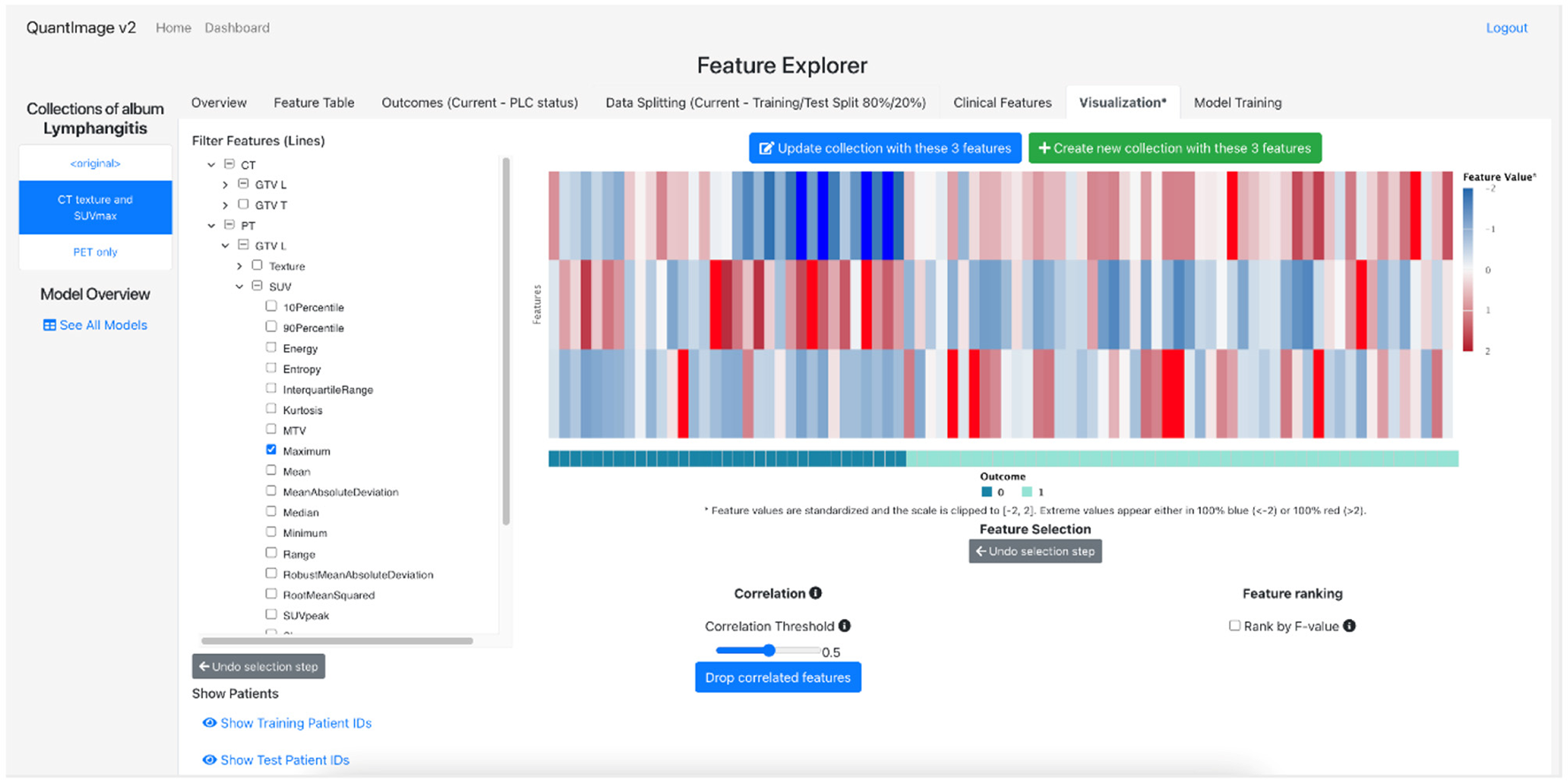Screen dimensions: 1568x783
Task: Select the PET only collection
Action: pos(96,252)
